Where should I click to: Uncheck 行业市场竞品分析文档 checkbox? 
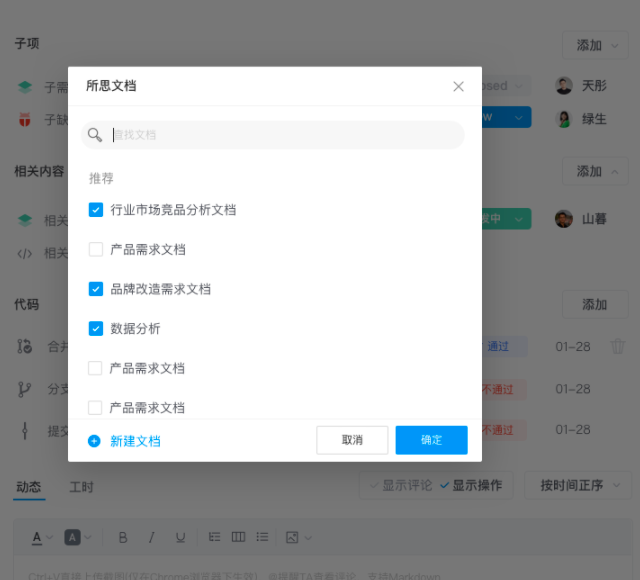tap(96, 210)
